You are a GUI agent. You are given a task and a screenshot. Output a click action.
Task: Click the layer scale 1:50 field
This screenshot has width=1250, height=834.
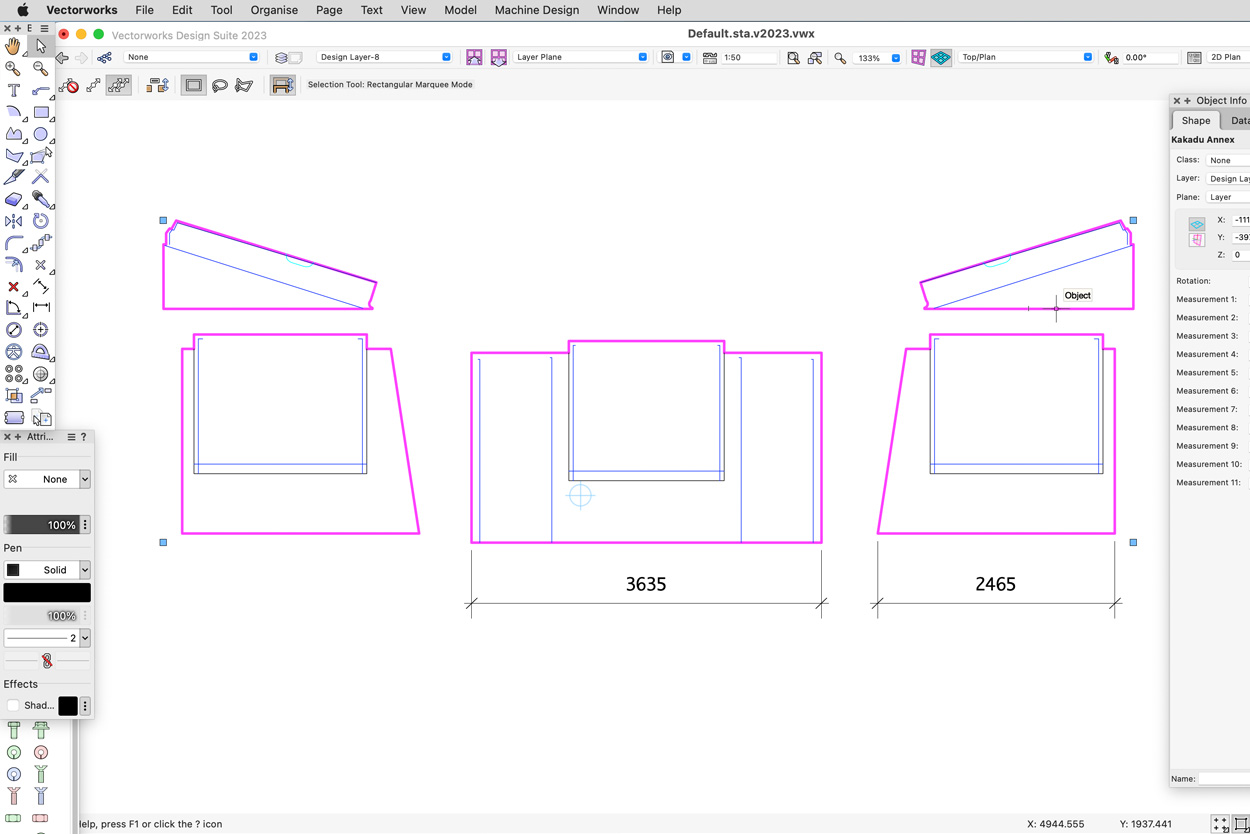point(747,58)
